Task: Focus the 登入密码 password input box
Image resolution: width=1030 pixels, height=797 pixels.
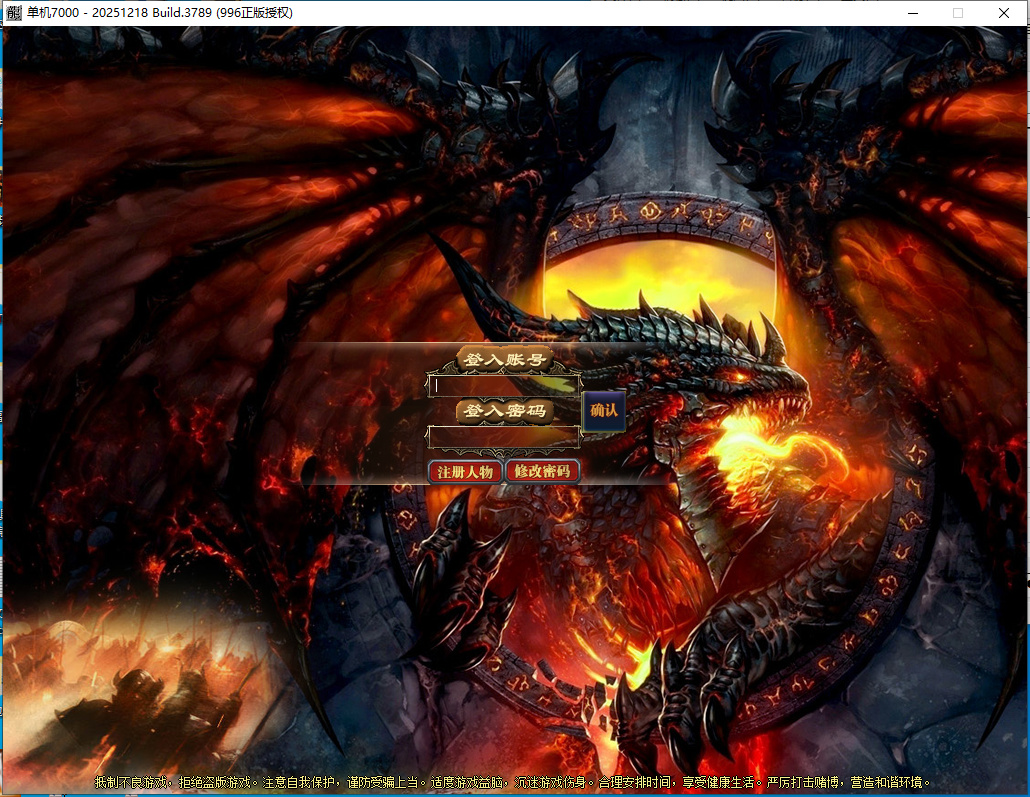Action: [504, 437]
